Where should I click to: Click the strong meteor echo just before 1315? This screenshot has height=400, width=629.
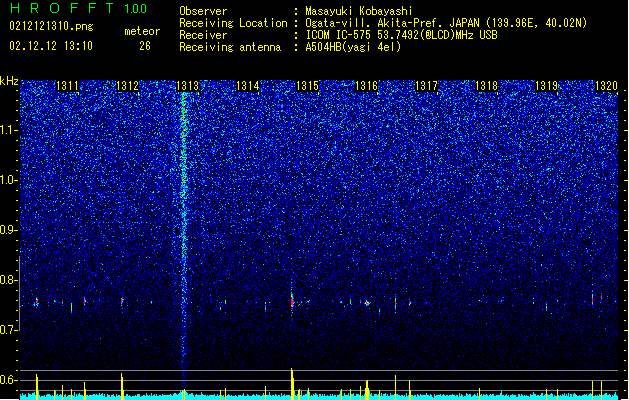(x=292, y=300)
